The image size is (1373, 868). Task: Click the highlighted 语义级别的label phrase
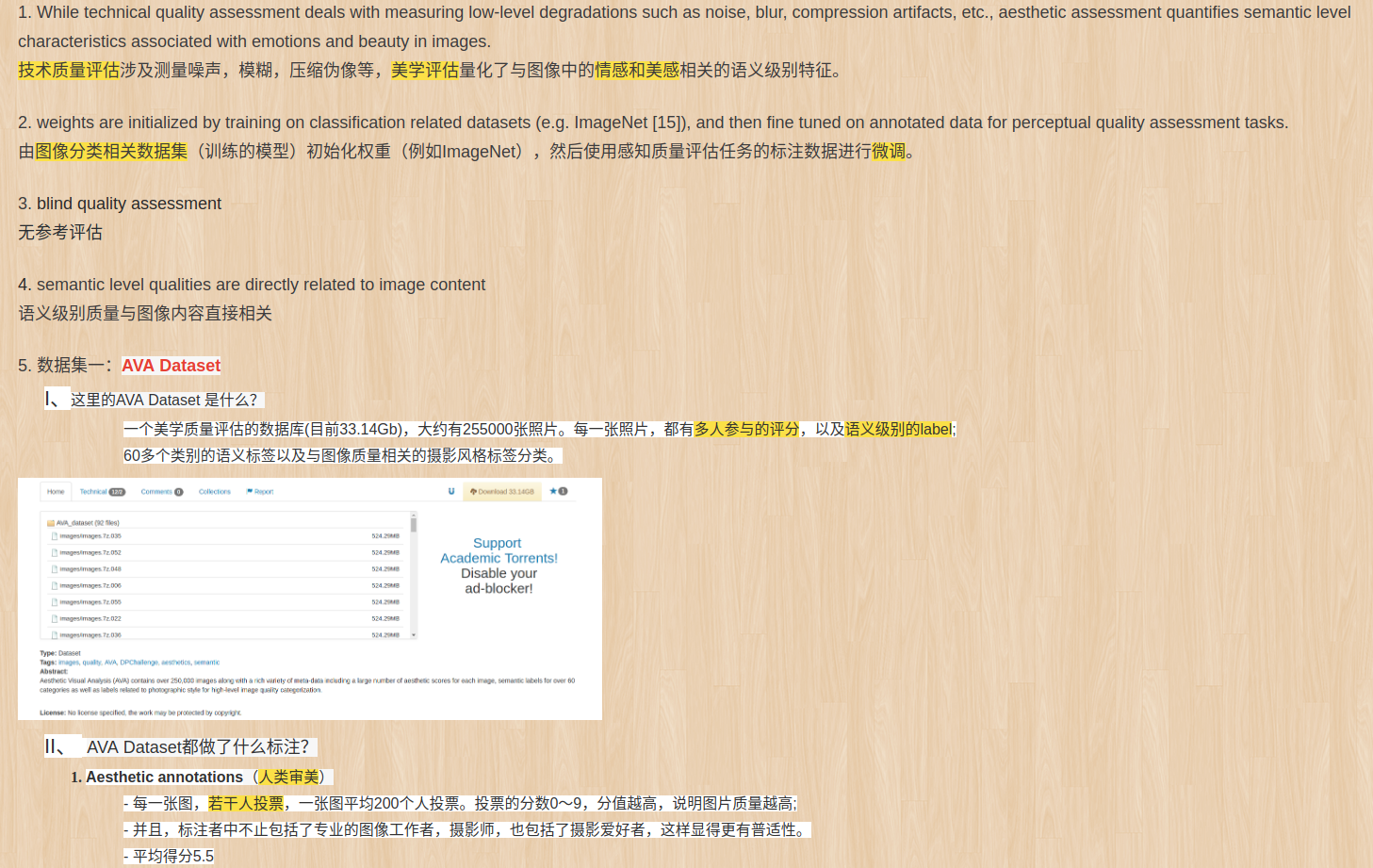click(x=898, y=430)
